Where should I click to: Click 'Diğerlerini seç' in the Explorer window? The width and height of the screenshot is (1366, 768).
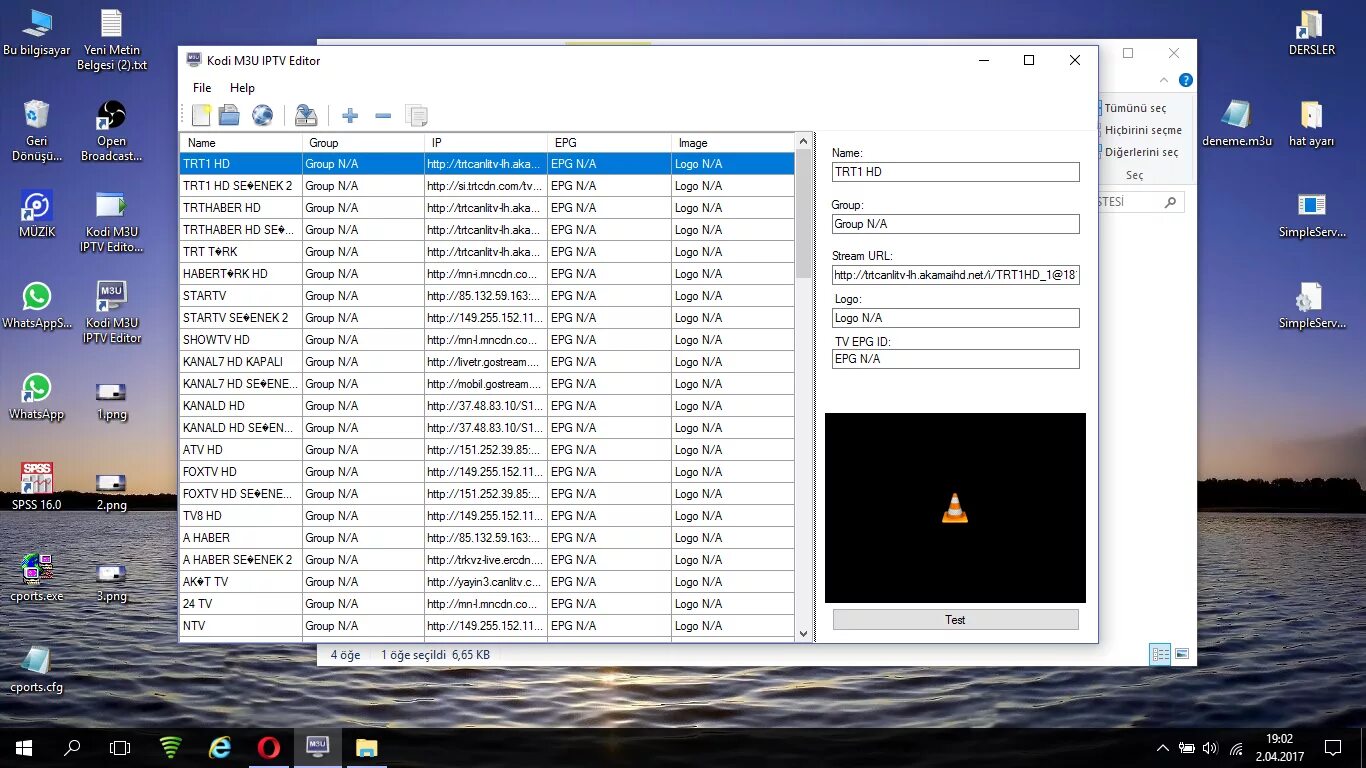pos(1140,152)
